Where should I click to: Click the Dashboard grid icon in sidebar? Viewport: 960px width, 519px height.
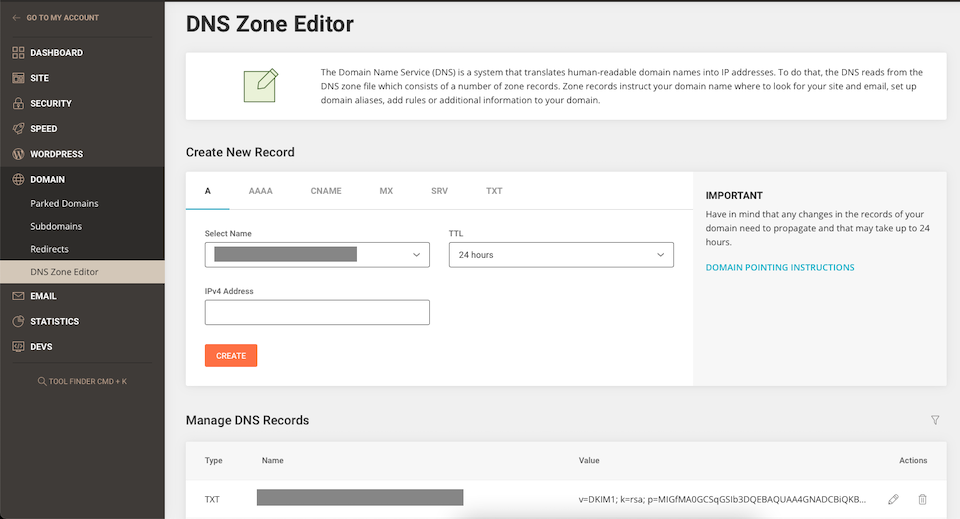18,53
